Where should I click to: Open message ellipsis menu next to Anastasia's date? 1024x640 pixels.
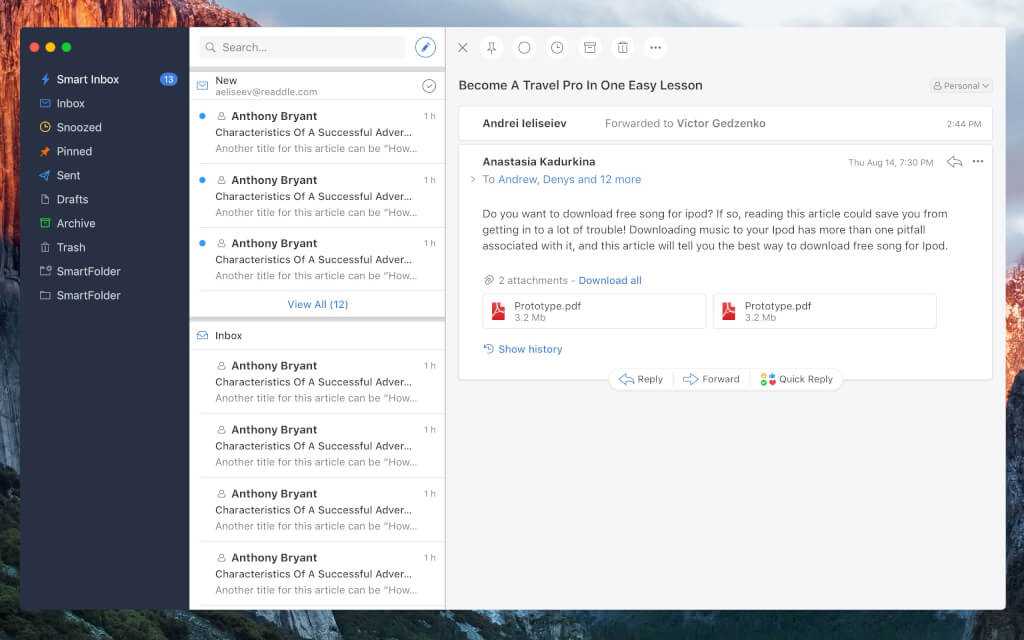tap(978, 161)
